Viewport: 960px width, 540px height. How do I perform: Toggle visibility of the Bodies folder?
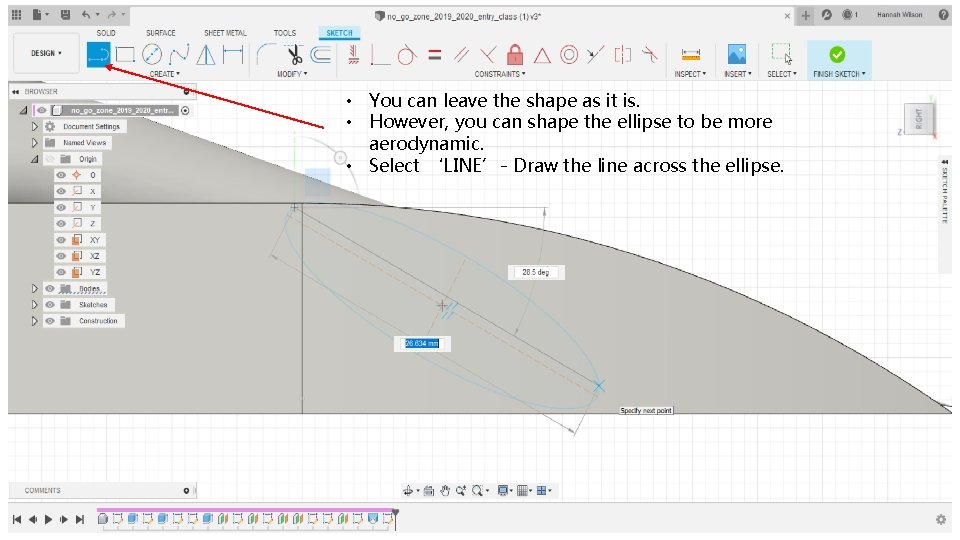click(50, 288)
